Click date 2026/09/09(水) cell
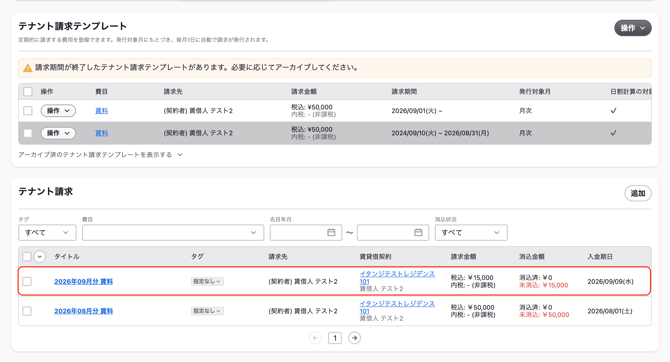 click(610, 281)
